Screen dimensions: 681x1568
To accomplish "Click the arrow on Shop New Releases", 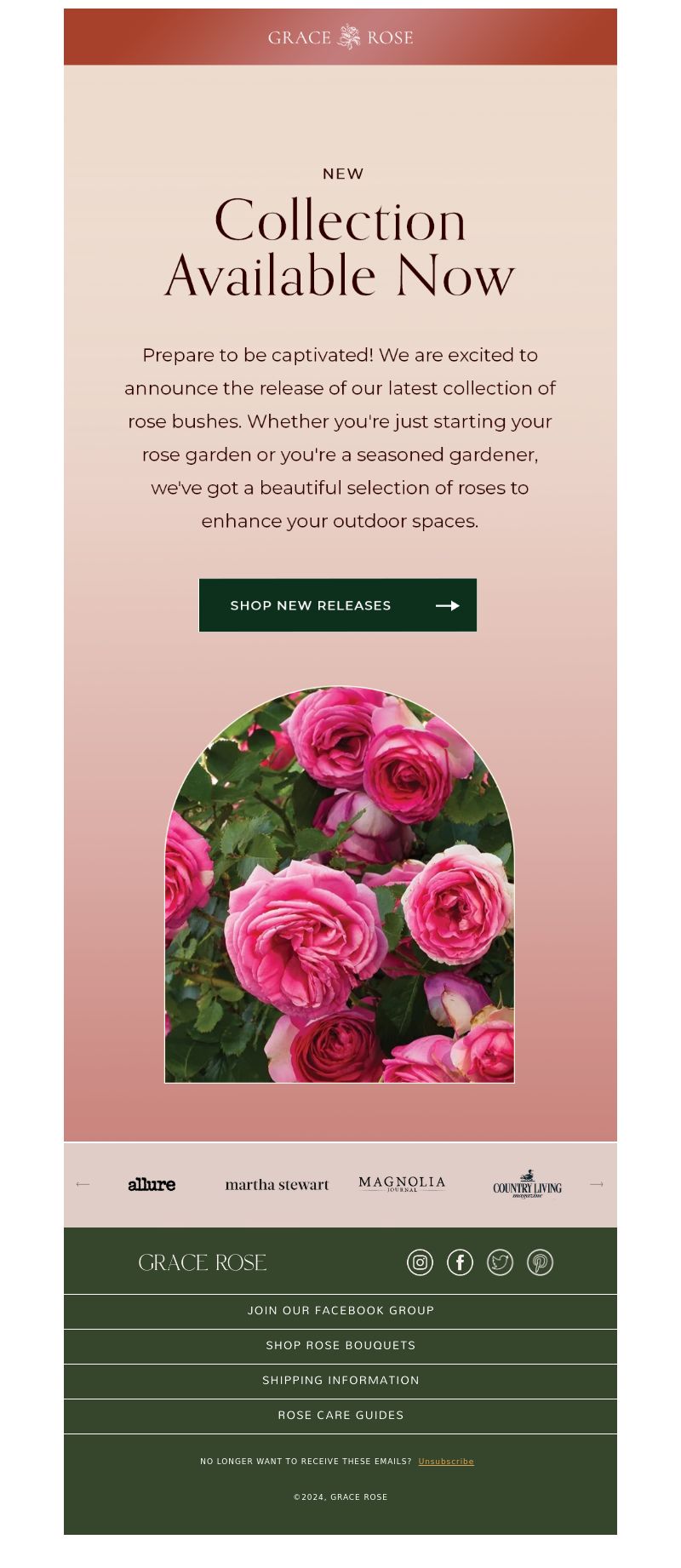I will (x=448, y=605).
